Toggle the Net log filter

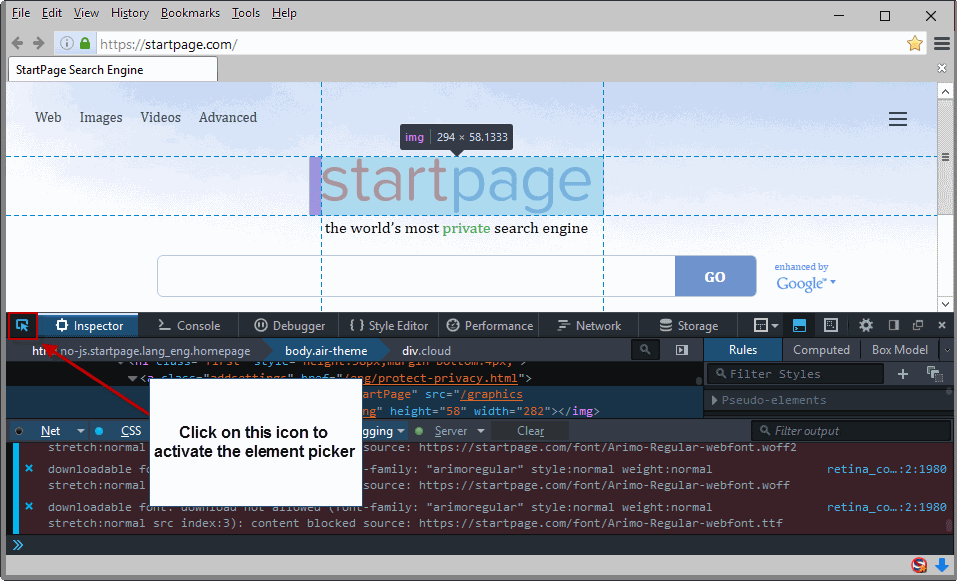click(x=50, y=430)
